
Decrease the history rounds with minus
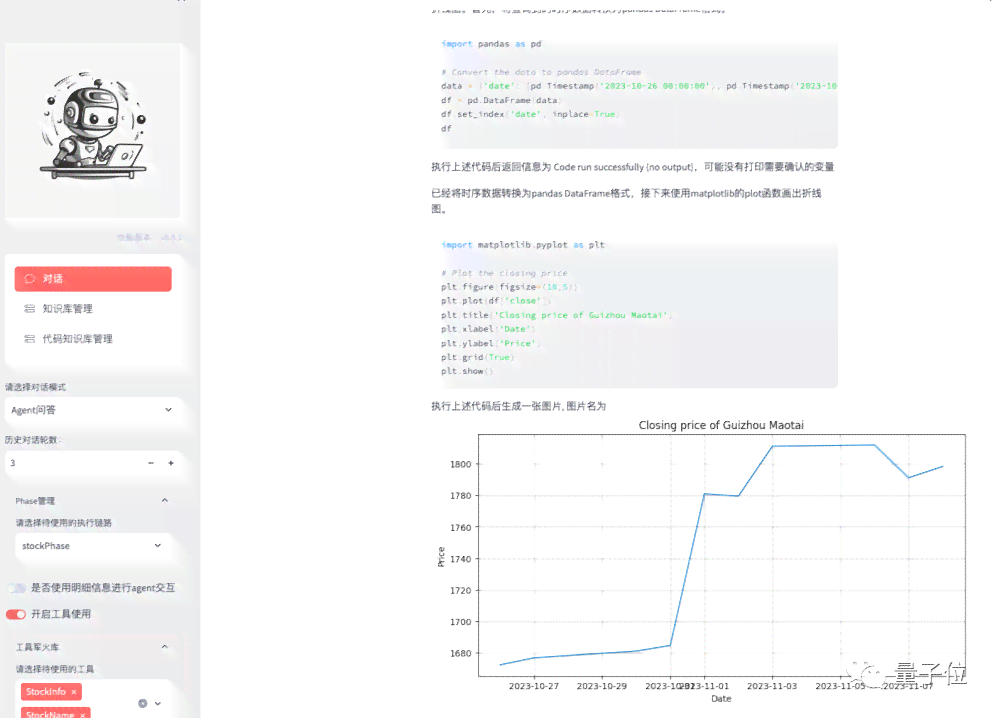(151, 463)
